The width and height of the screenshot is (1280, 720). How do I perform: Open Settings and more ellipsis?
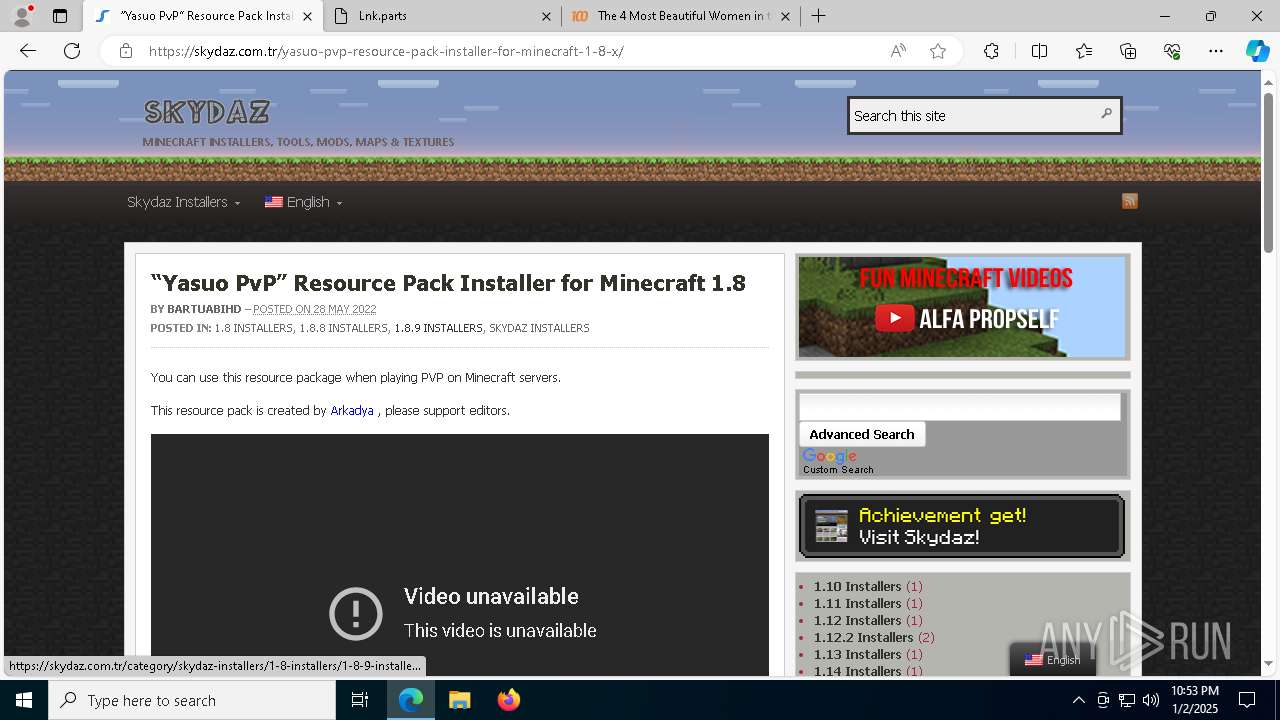coord(1216,51)
